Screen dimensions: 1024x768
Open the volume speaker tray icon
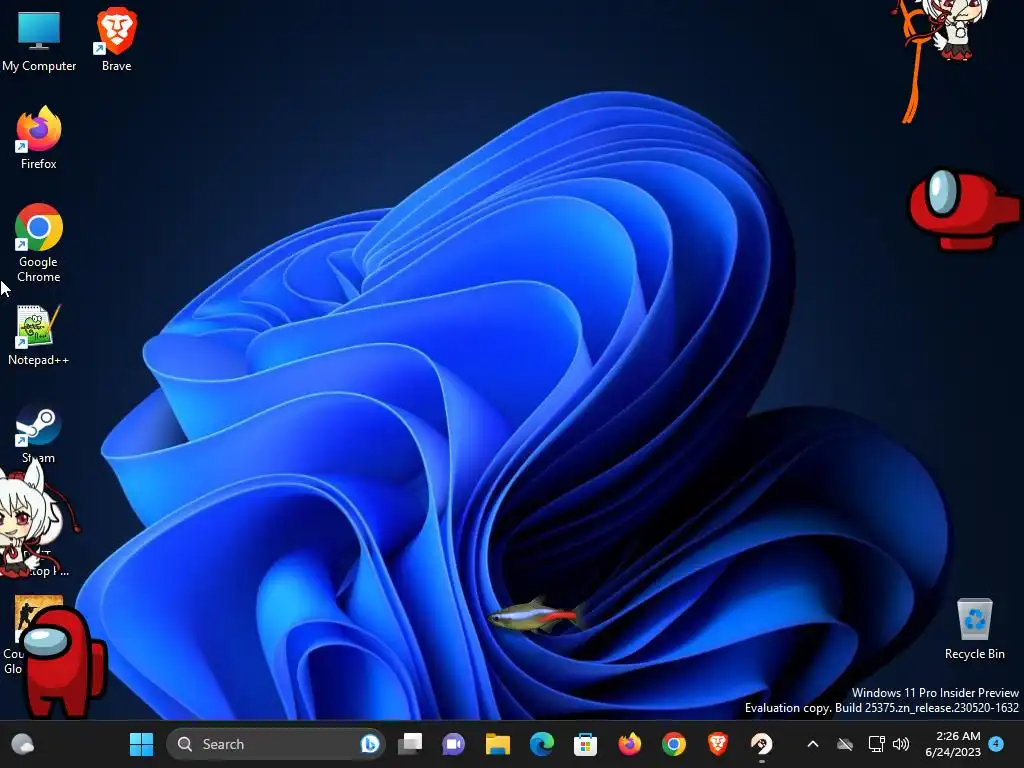click(901, 744)
